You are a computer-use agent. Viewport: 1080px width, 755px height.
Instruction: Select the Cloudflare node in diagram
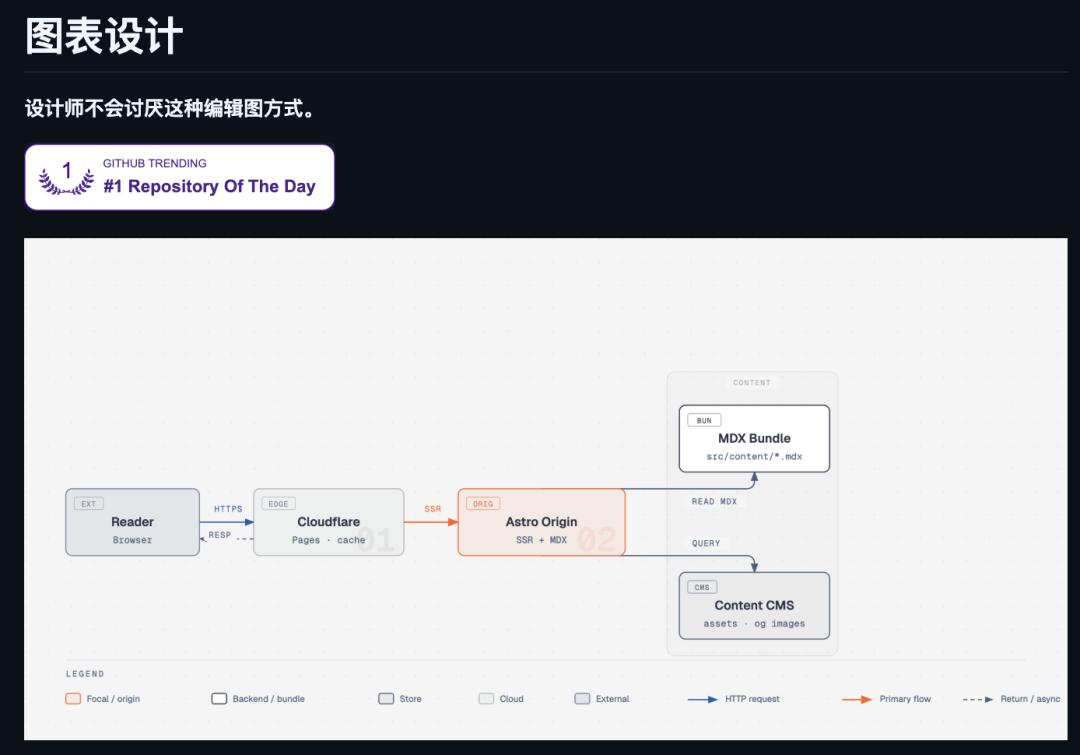pos(329,522)
